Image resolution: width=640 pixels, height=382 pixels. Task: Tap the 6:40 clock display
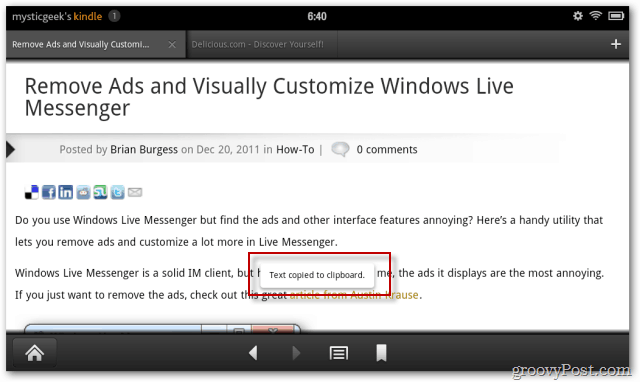point(317,16)
